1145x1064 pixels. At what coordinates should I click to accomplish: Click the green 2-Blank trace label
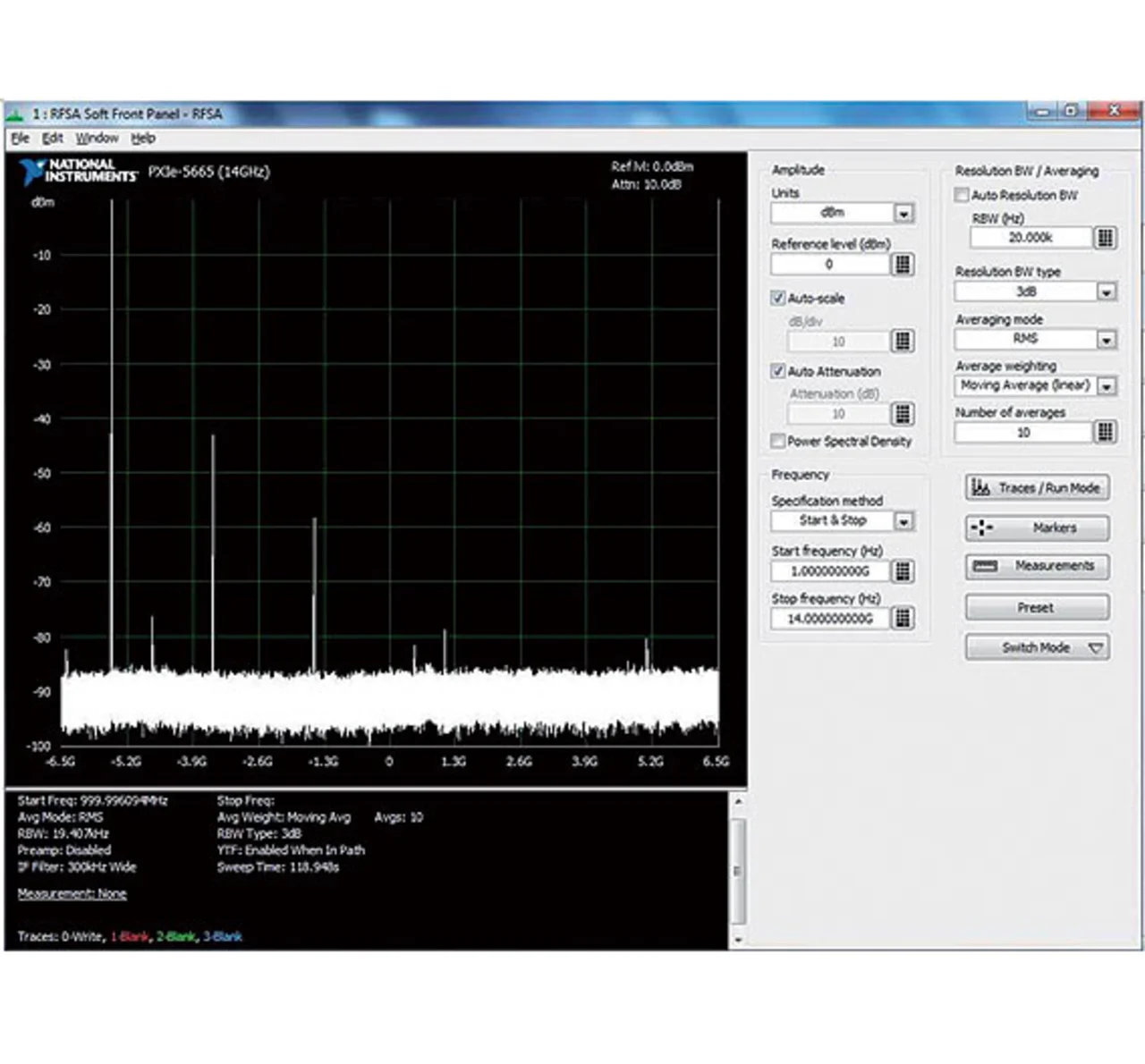176,937
